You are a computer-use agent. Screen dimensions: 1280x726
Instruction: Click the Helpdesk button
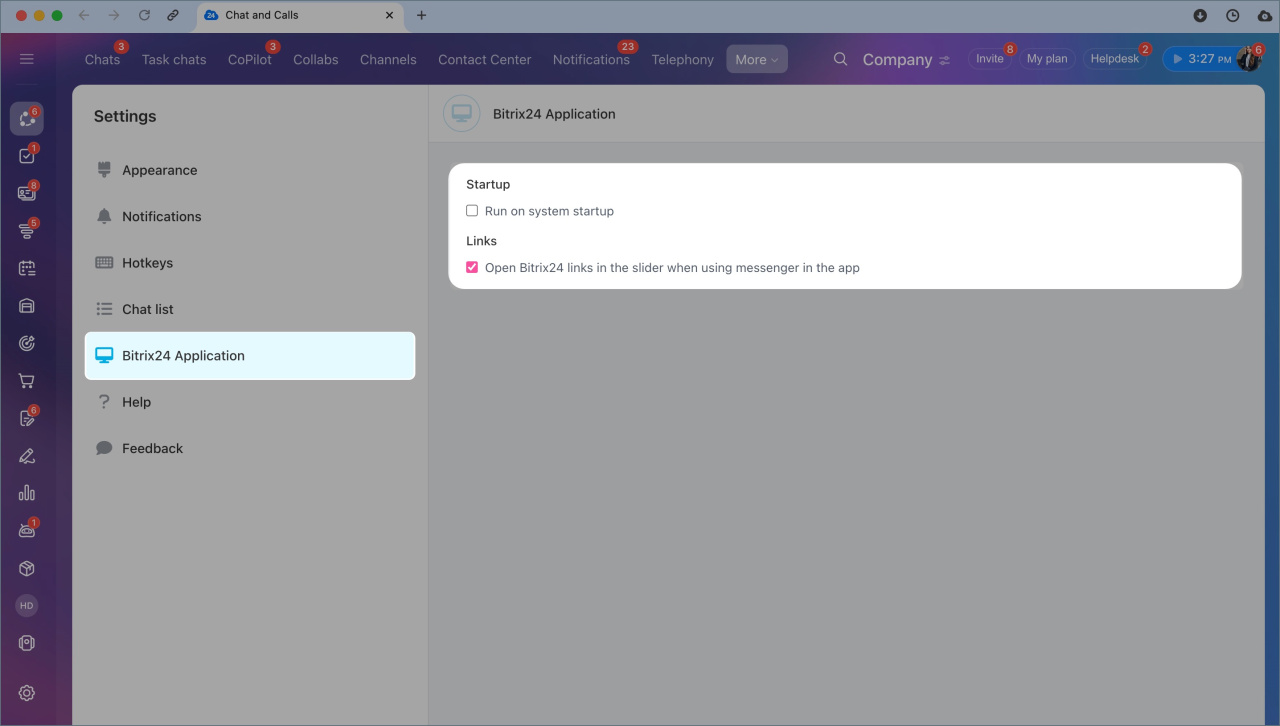click(1114, 59)
